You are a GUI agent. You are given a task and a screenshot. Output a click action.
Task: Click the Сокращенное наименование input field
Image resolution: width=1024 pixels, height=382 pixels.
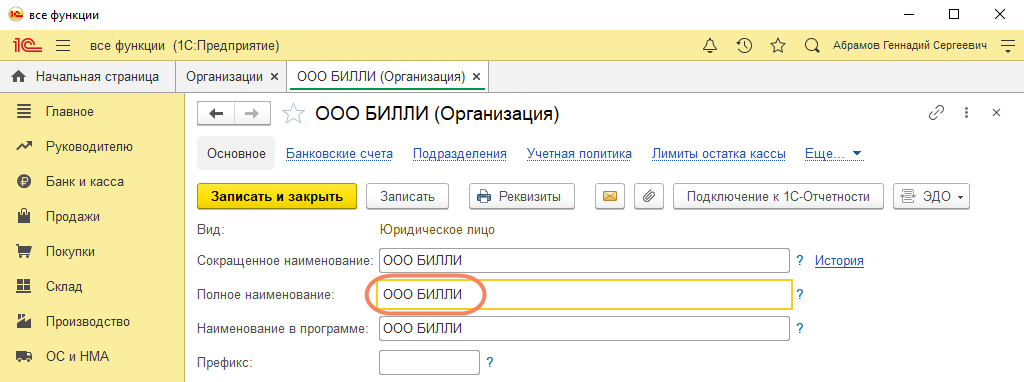coord(584,261)
